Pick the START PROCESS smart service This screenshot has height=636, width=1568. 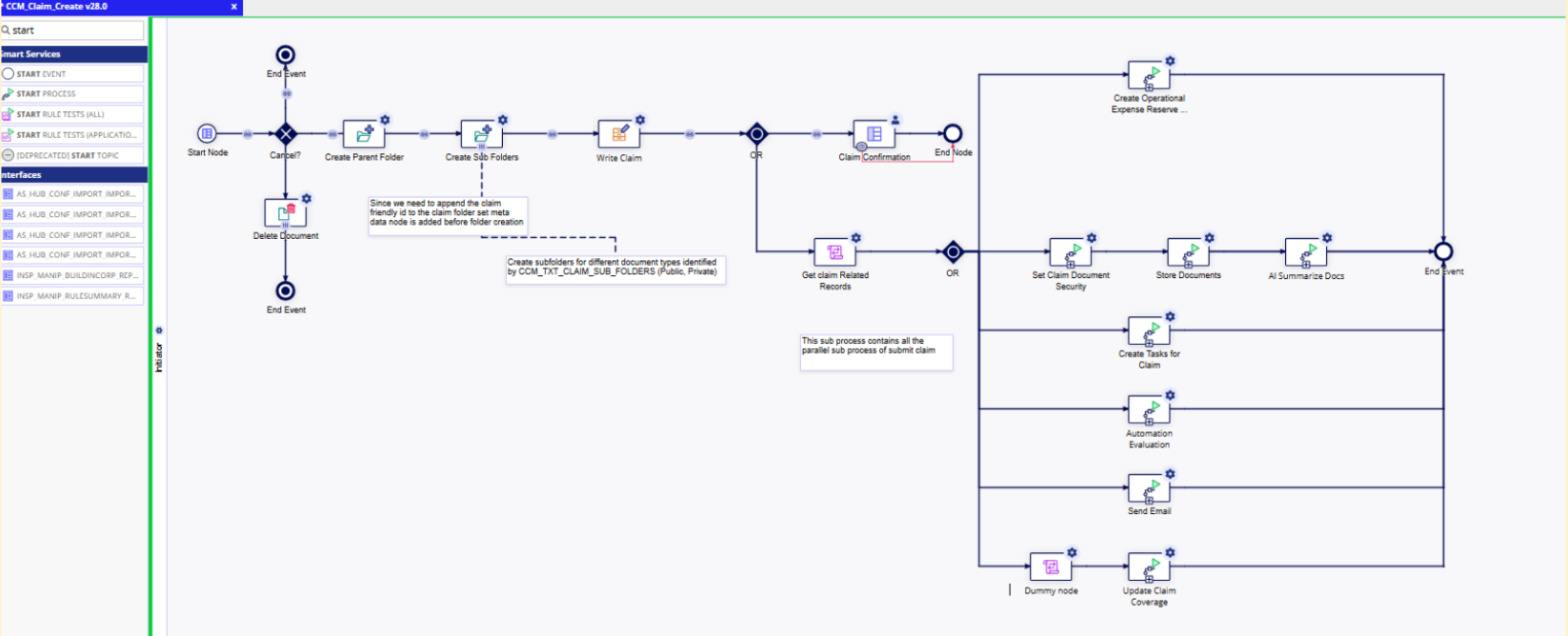72,94
